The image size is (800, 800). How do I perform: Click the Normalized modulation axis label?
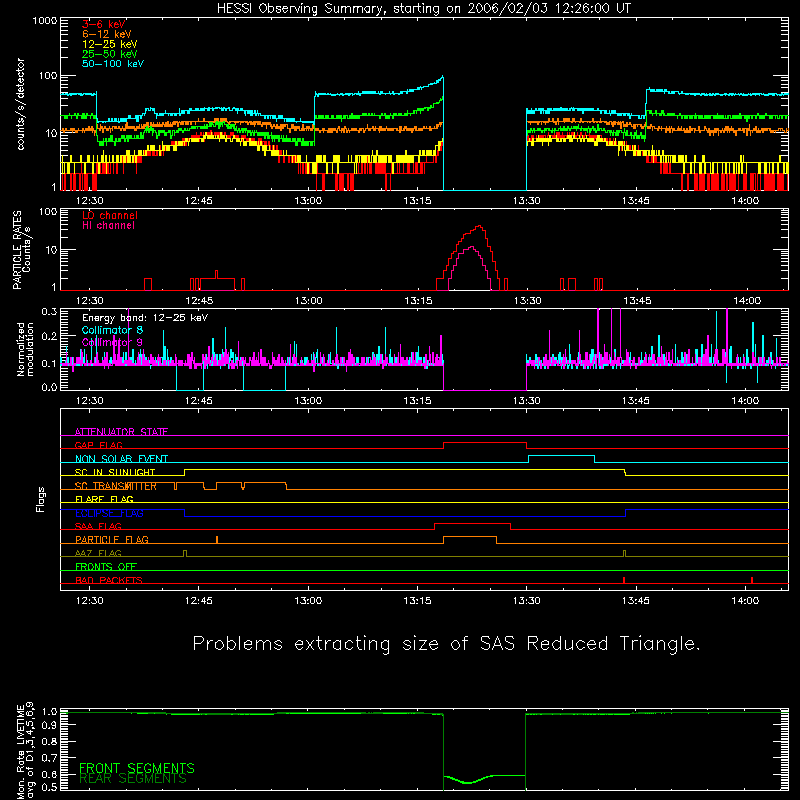pyautogui.click(x=25, y=349)
